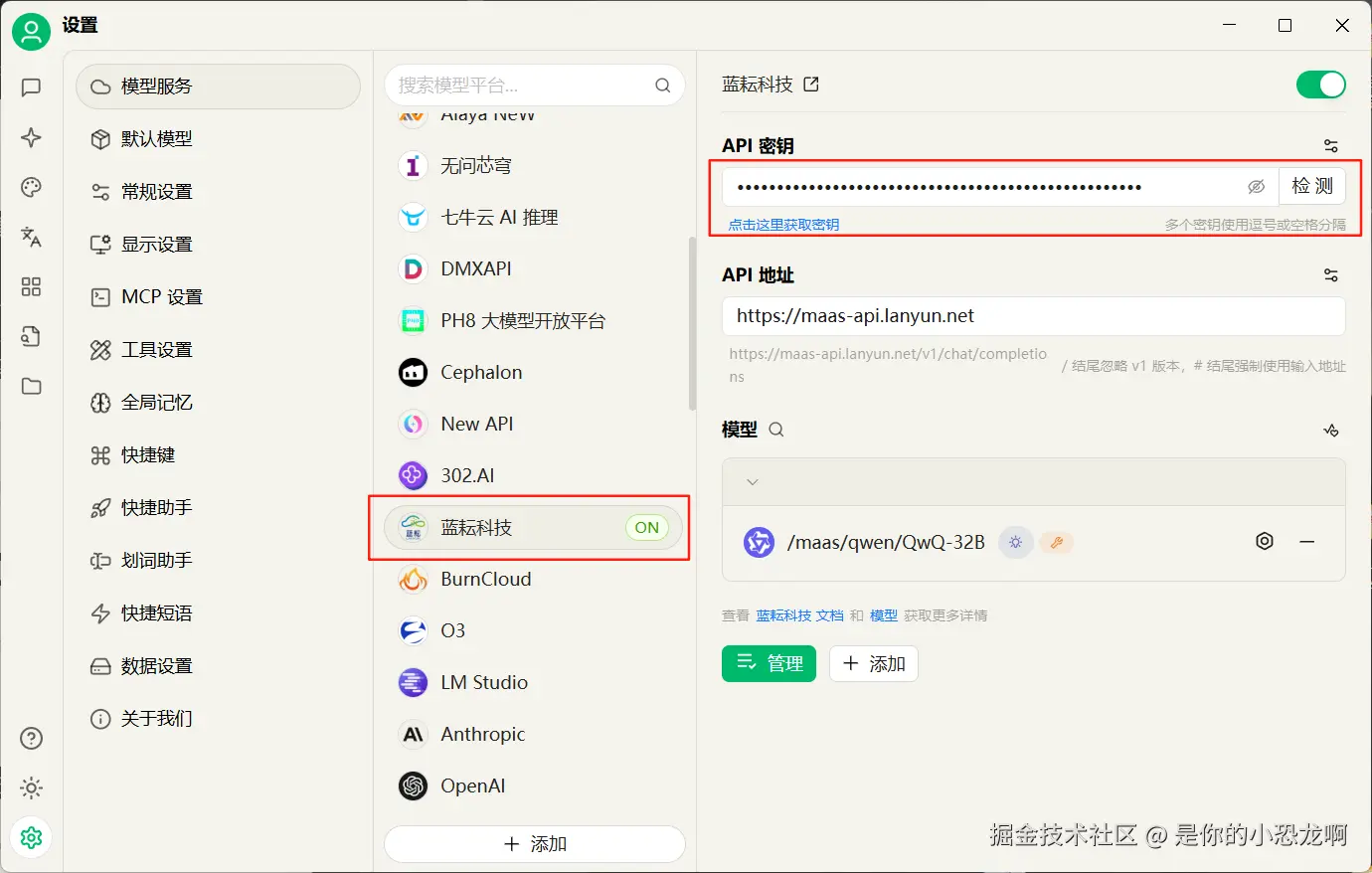Open 蓝耘科技 external link icon
This screenshot has width=1372, height=873.
click(x=811, y=85)
